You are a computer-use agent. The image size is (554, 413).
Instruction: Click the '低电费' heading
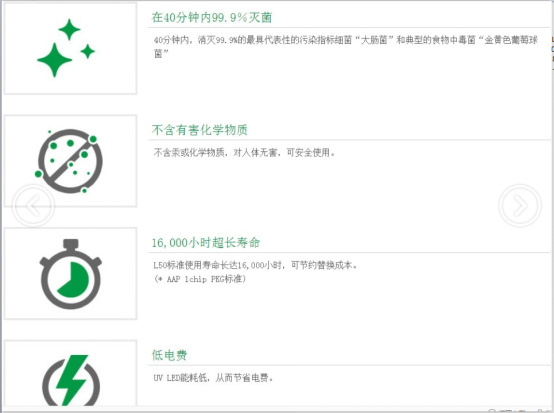(x=169, y=355)
